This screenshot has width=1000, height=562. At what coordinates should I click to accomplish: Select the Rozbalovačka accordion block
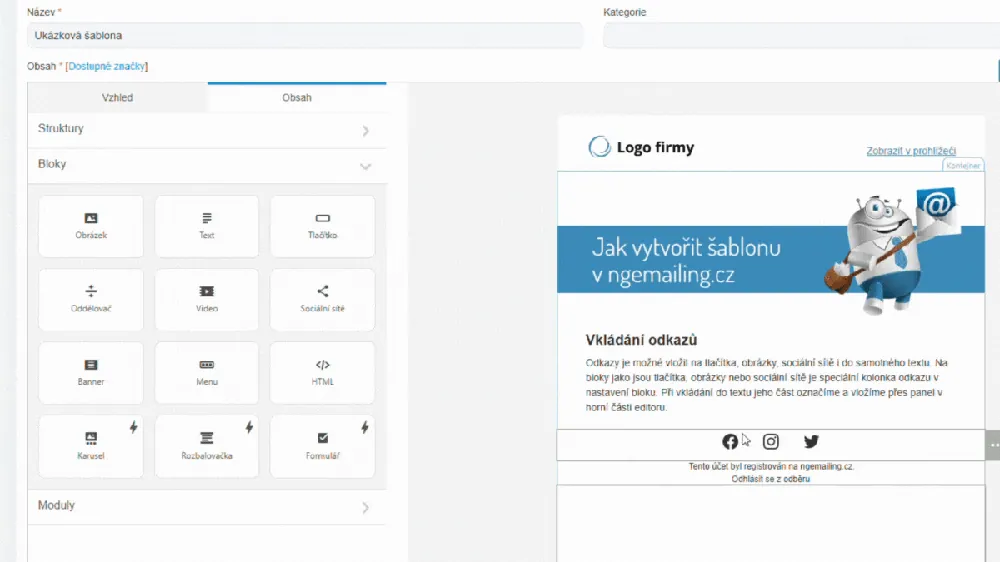pos(207,445)
